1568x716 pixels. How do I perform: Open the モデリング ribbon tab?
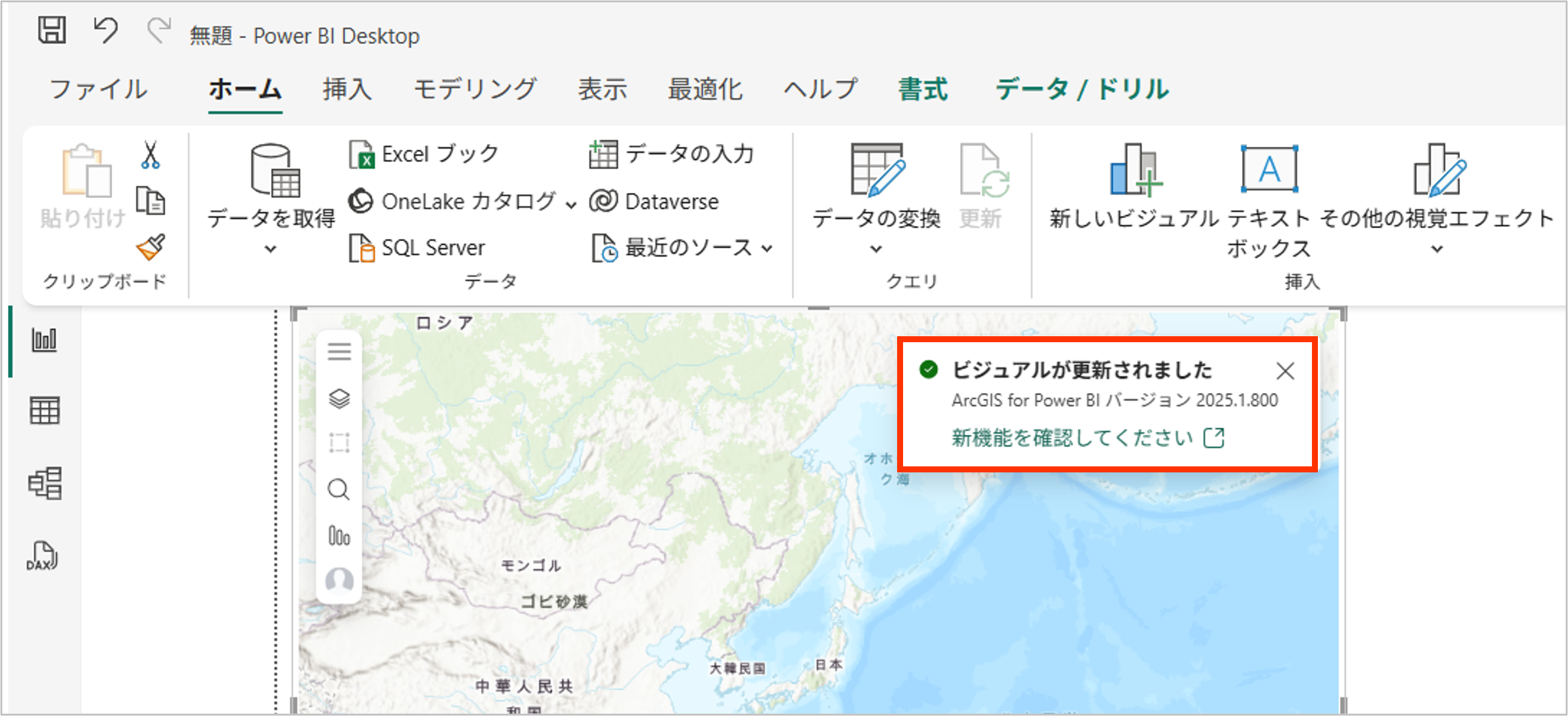pos(475,90)
